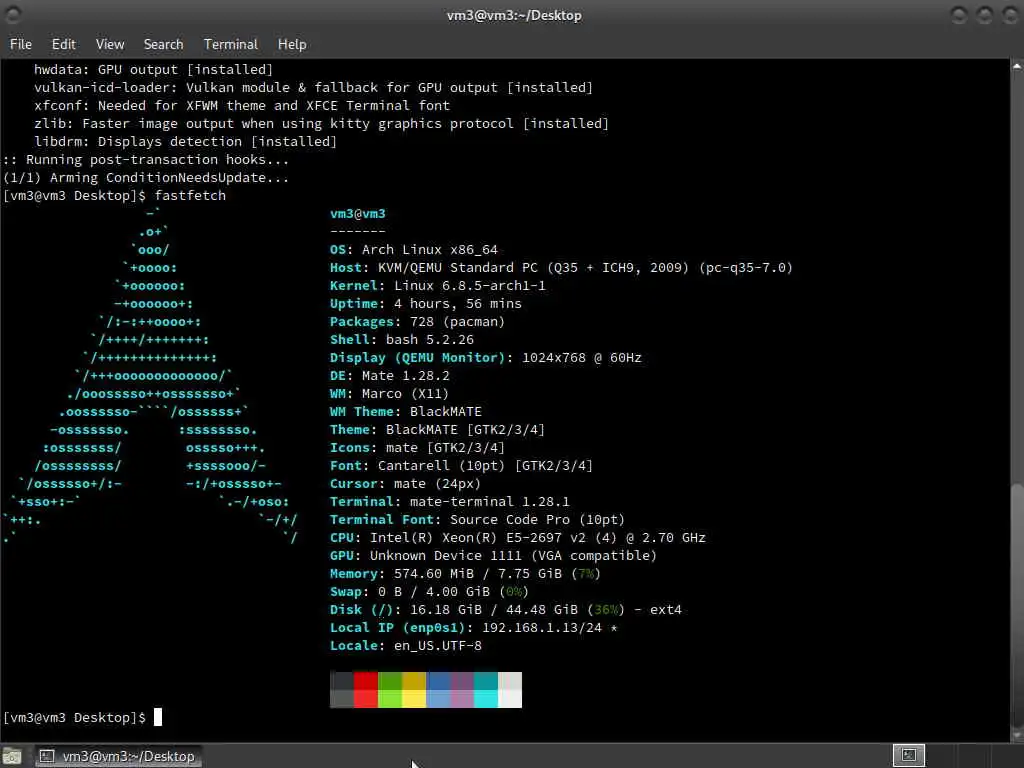Viewport: 1024px width, 768px height.
Task: Click the bright yellow color block
Action: click(414, 699)
